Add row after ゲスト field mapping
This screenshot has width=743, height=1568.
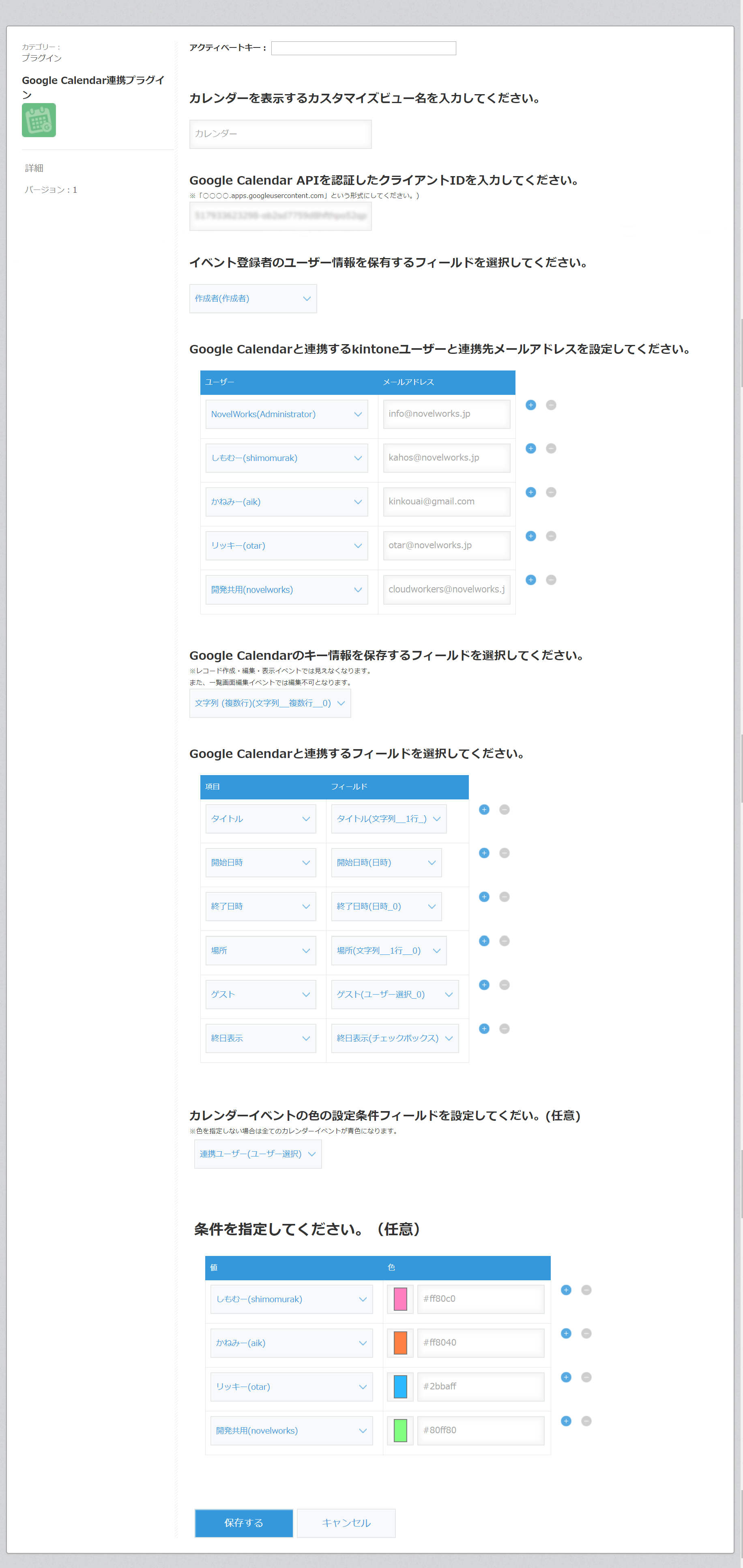coord(484,985)
